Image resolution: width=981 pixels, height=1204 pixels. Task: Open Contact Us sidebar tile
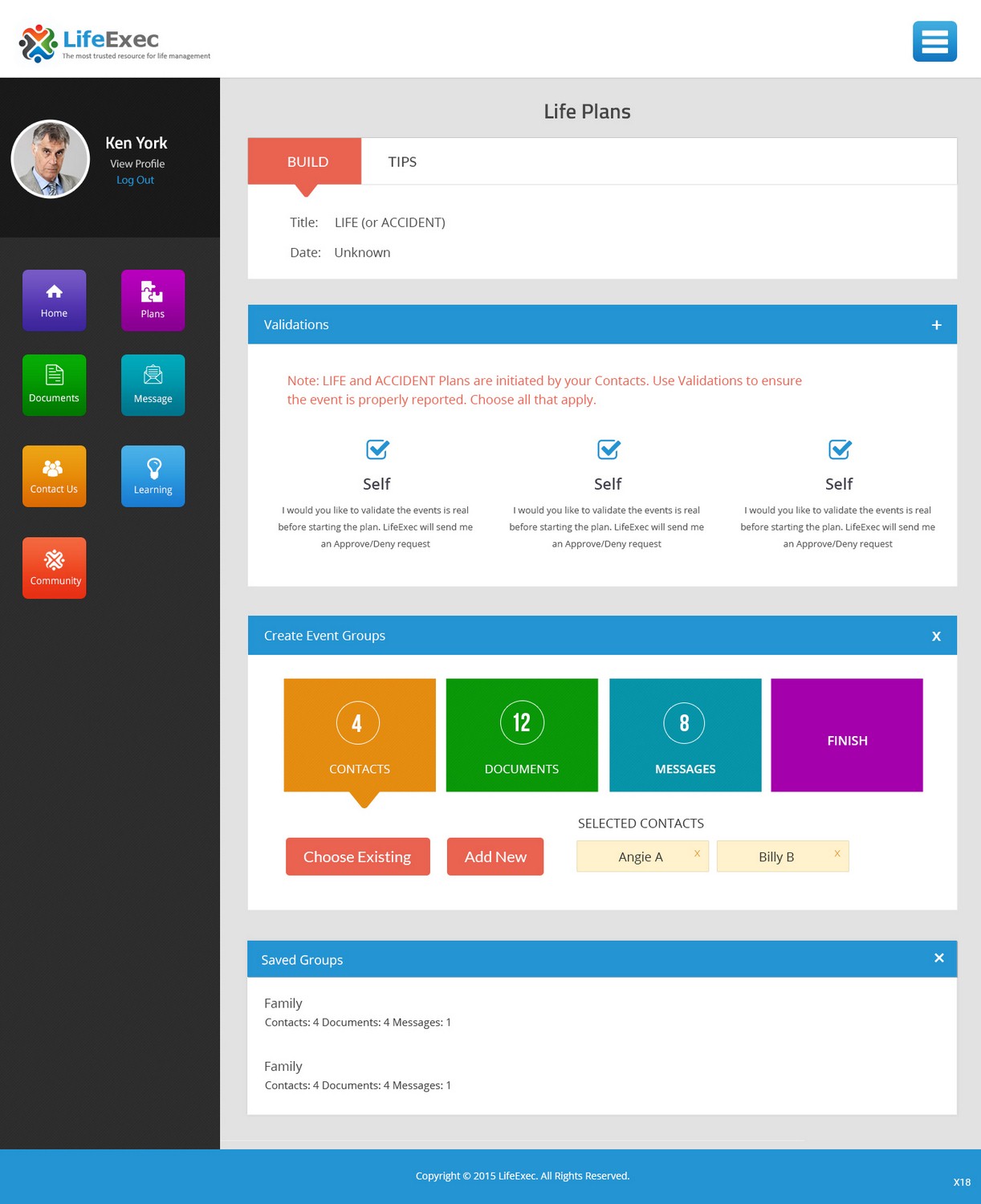54,476
